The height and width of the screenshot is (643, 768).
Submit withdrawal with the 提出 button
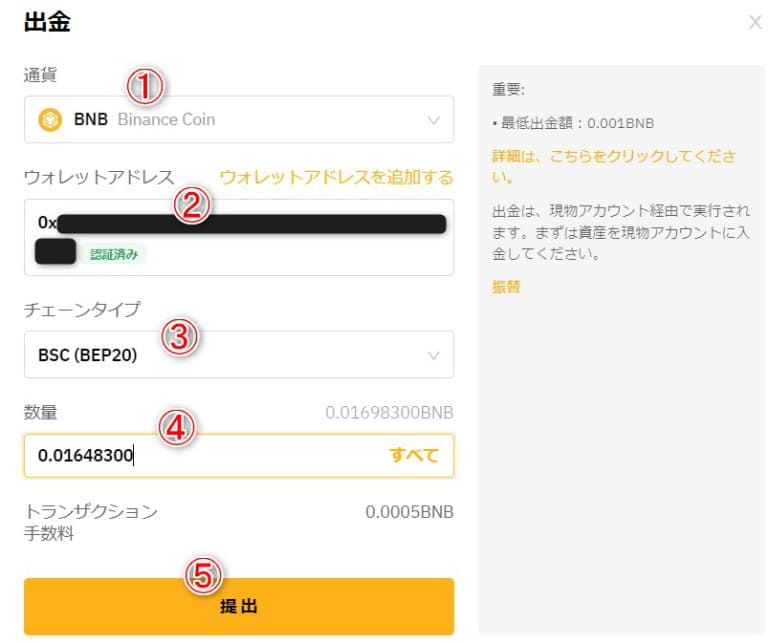239,606
